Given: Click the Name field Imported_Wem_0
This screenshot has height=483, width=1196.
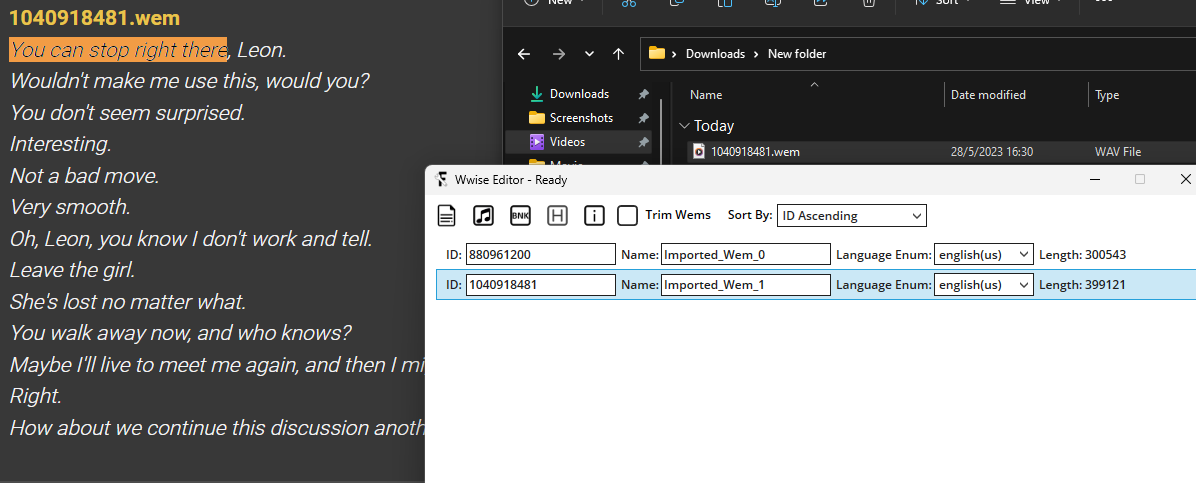Looking at the screenshot, I should (745, 255).
